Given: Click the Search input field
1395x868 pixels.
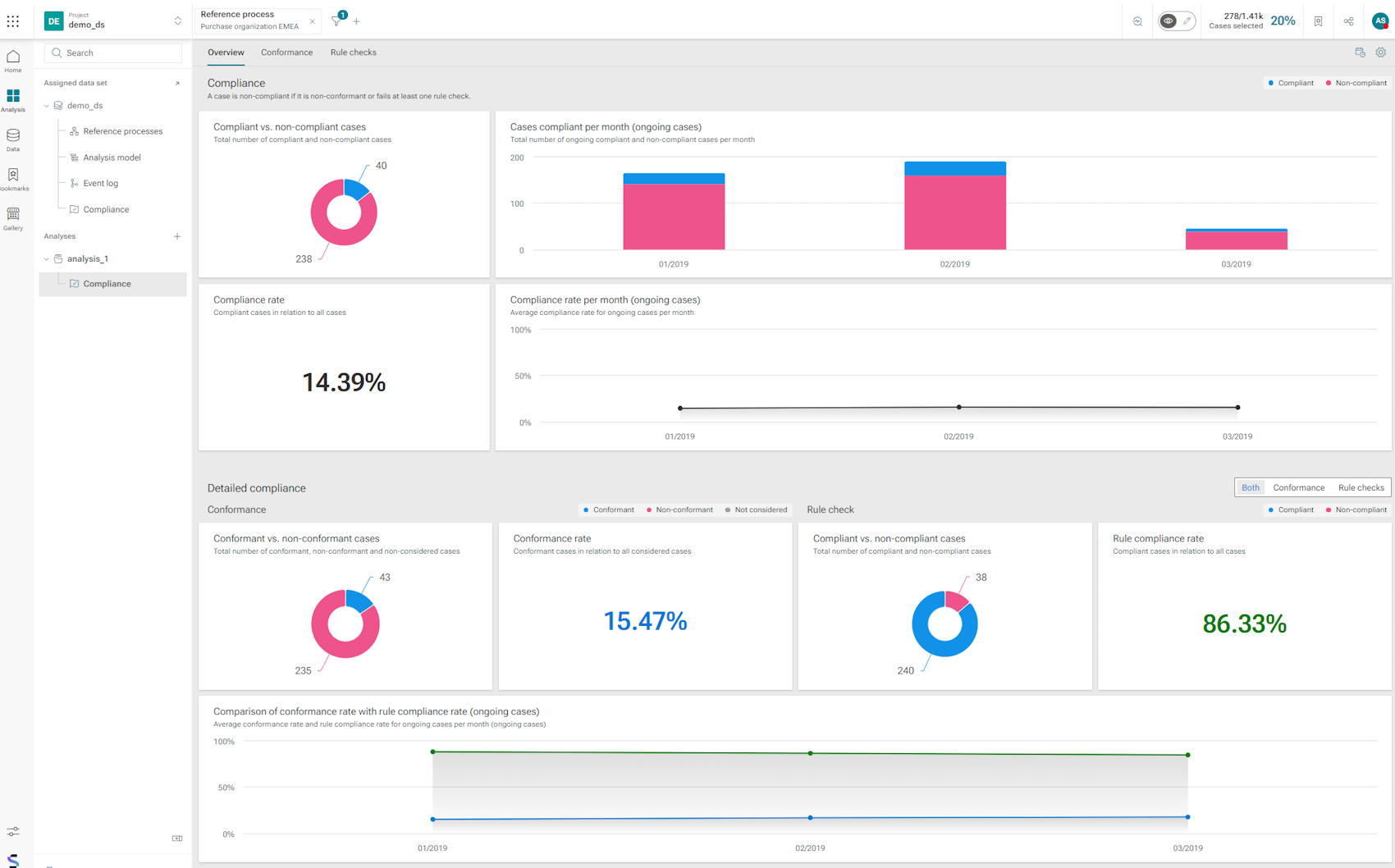Looking at the screenshot, I should click(x=113, y=53).
